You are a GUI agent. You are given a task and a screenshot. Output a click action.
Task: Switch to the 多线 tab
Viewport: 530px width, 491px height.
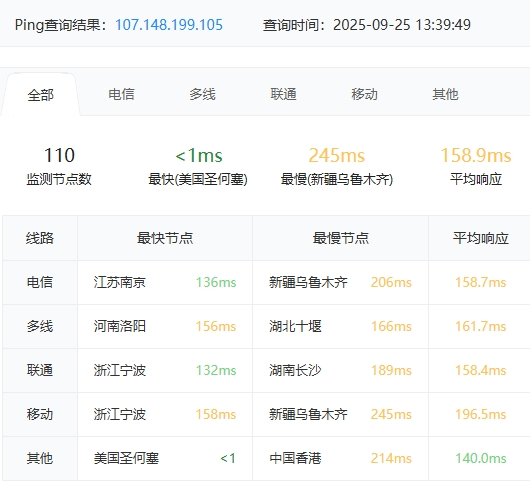[202, 94]
